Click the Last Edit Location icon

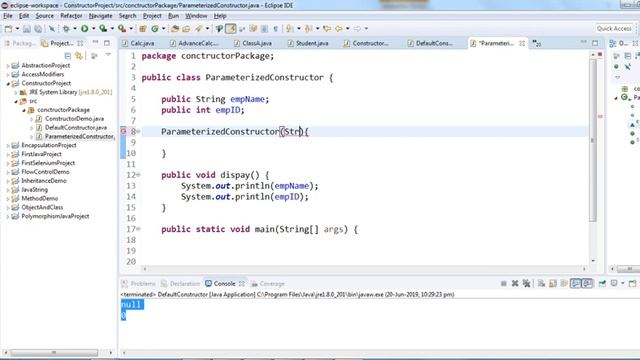327,29
